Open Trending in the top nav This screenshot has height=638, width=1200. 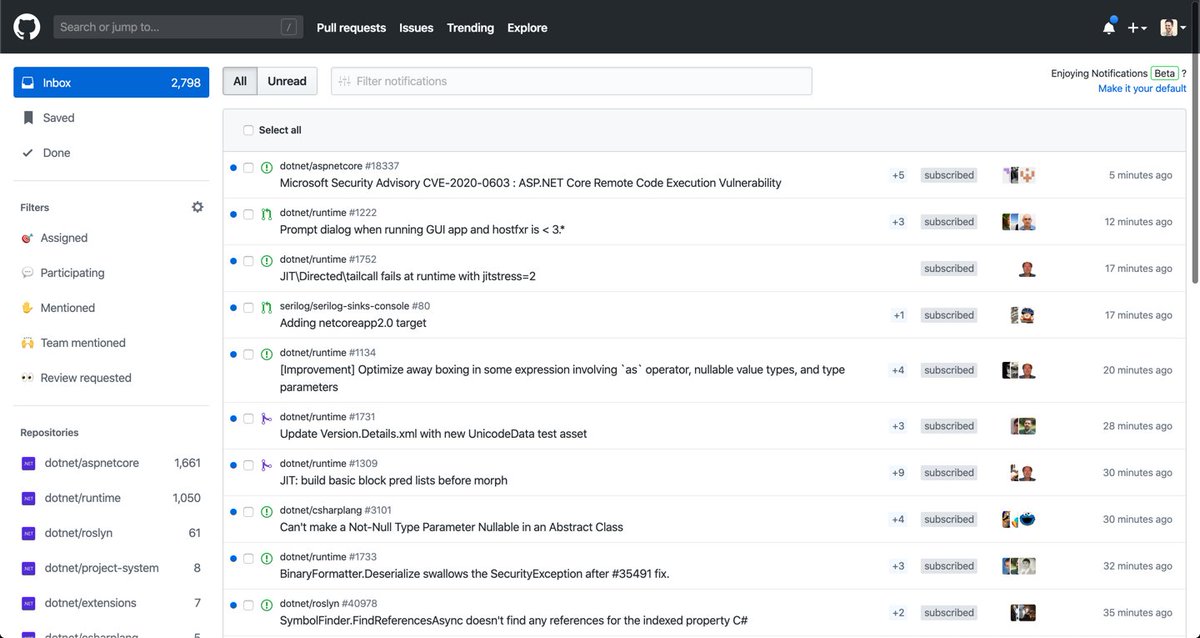pyautogui.click(x=470, y=28)
